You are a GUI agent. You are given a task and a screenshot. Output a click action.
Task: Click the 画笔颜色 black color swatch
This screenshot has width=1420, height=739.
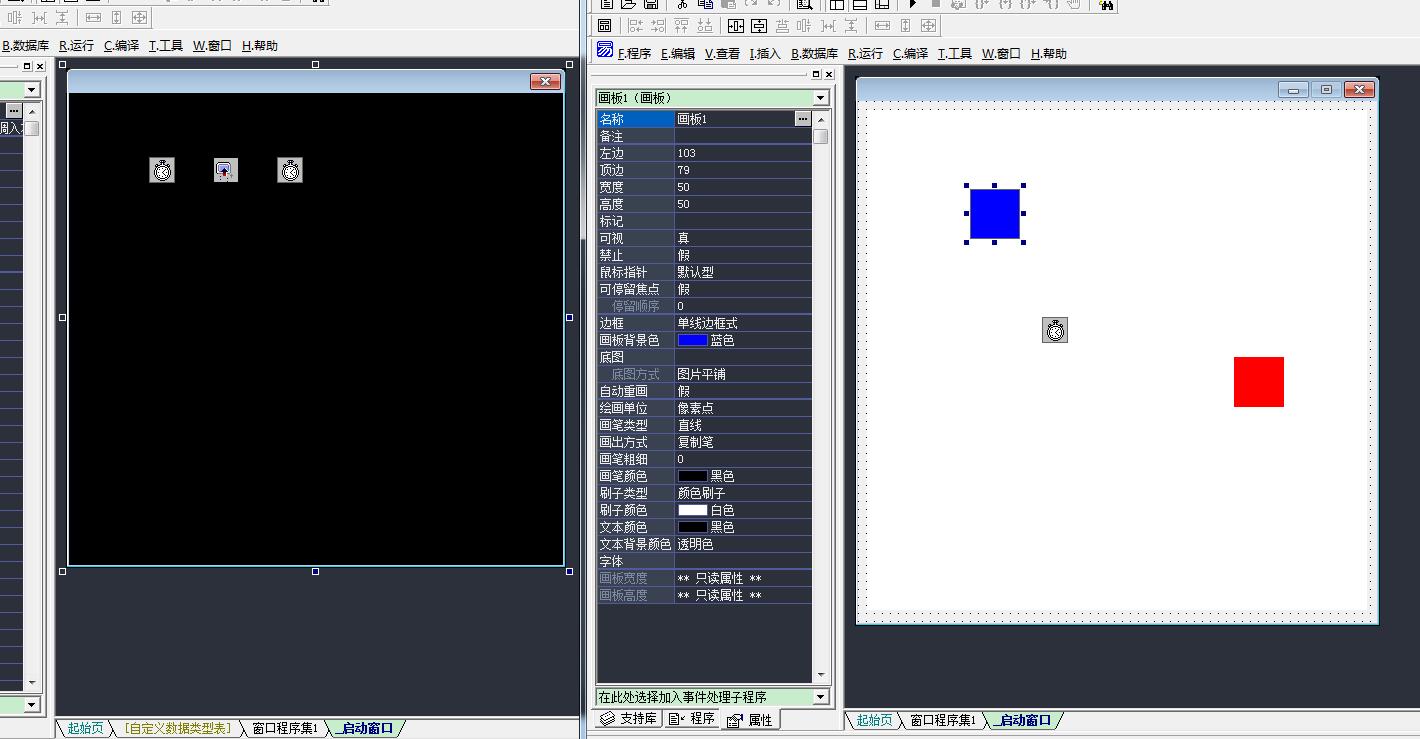pos(692,476)
